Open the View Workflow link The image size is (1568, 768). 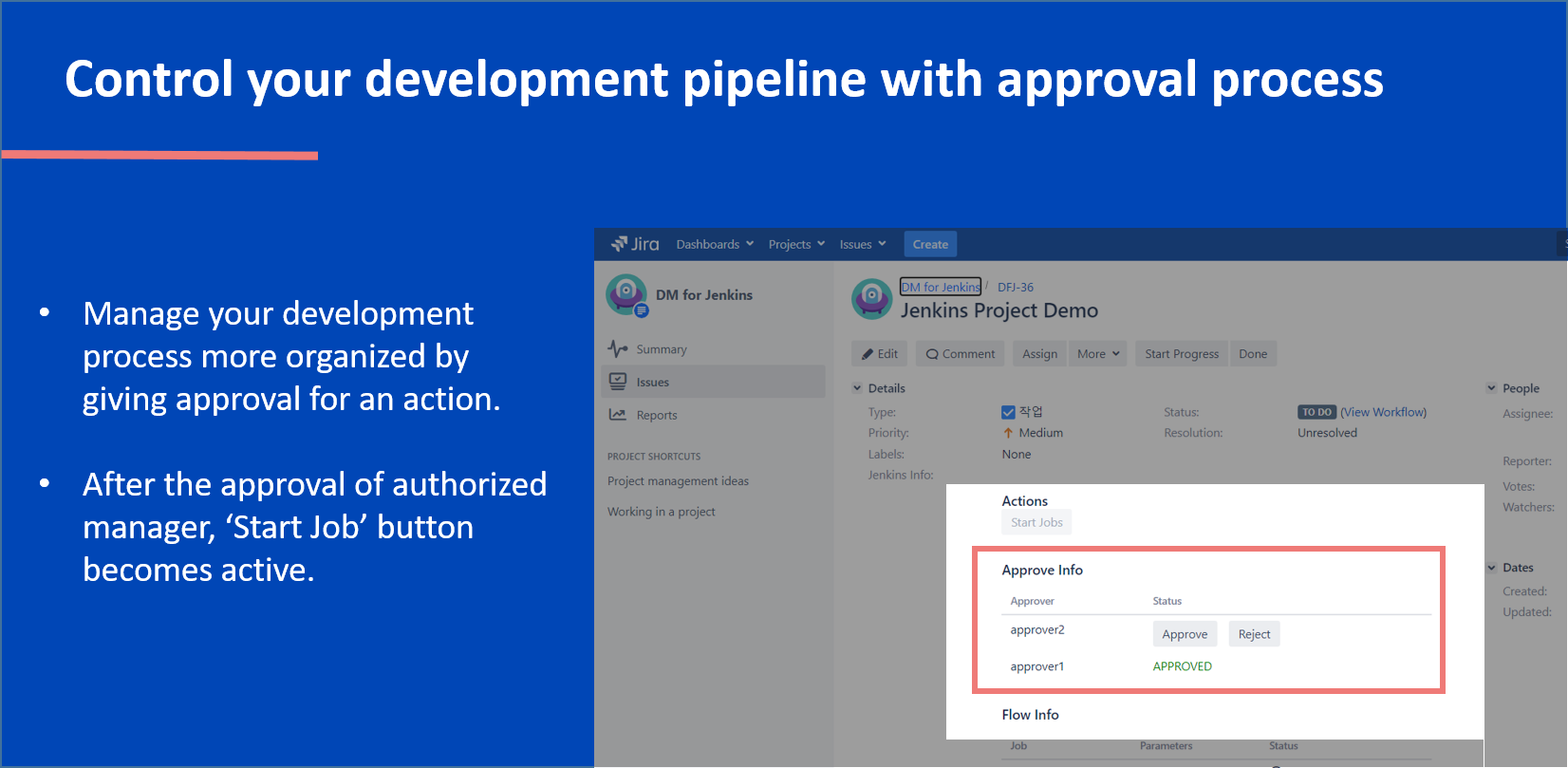tap(1383, 412)
